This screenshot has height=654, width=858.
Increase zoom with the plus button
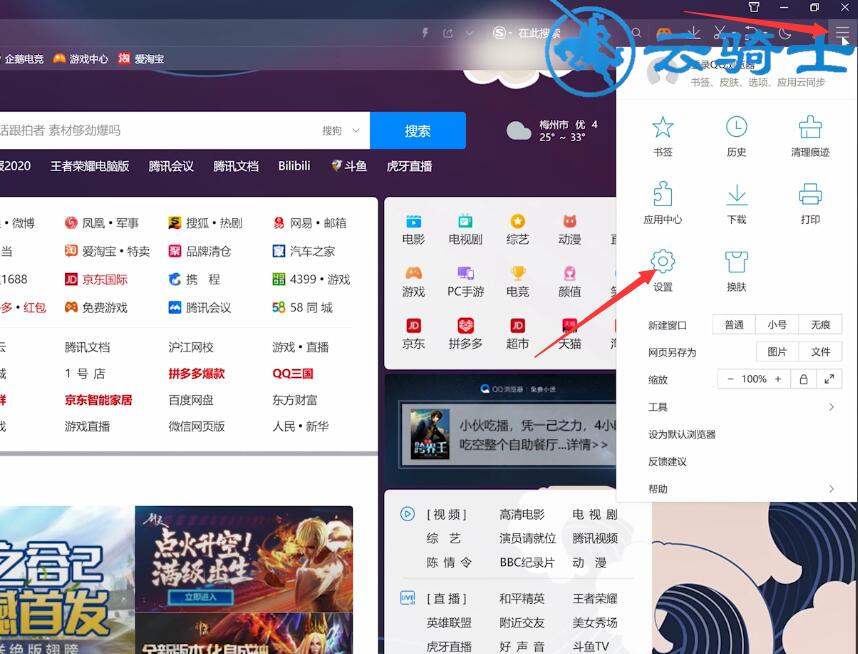pyautogui.click(x=778, y=379)
